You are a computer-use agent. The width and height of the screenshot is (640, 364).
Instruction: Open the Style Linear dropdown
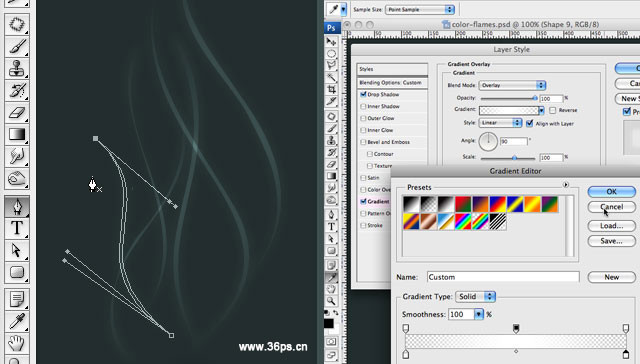(x=500, y=123)
